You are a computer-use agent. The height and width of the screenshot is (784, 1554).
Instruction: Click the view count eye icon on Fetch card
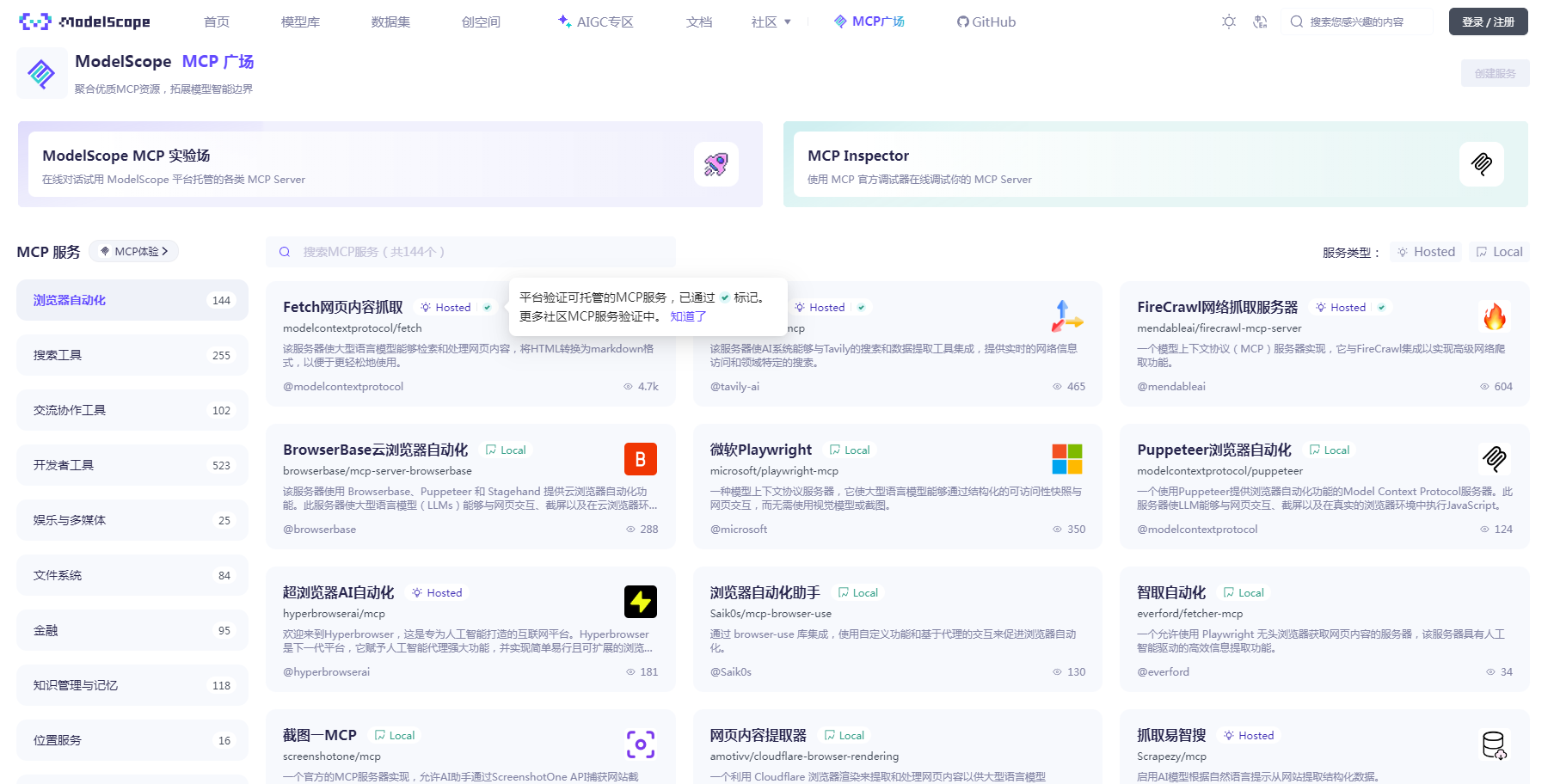click(x=628, y=387)
